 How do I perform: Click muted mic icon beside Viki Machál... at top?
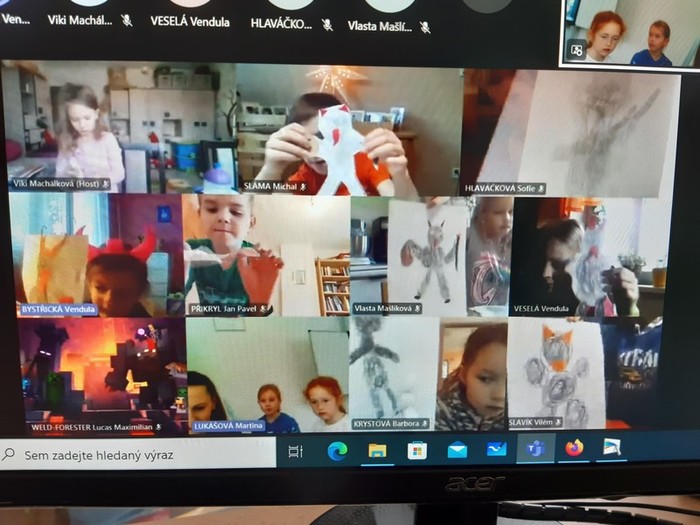[x=127, y=20]
